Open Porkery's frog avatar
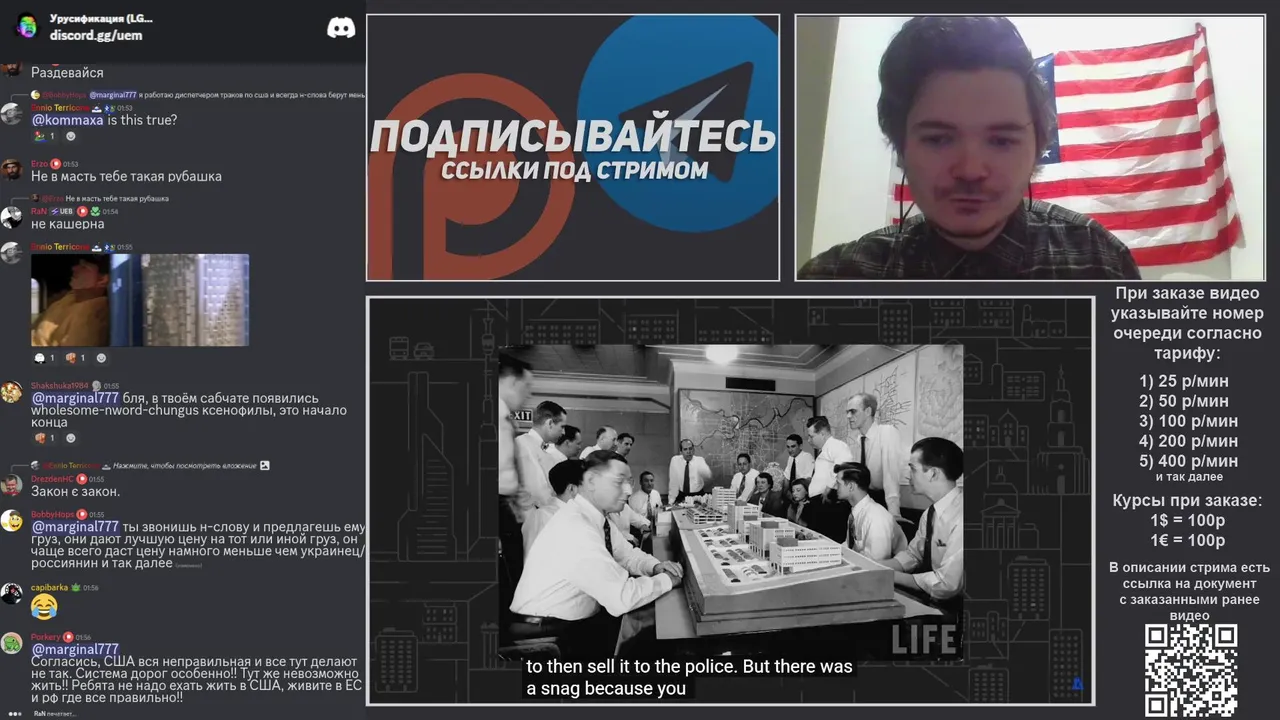1280x720 pixels. click(11, 643)
